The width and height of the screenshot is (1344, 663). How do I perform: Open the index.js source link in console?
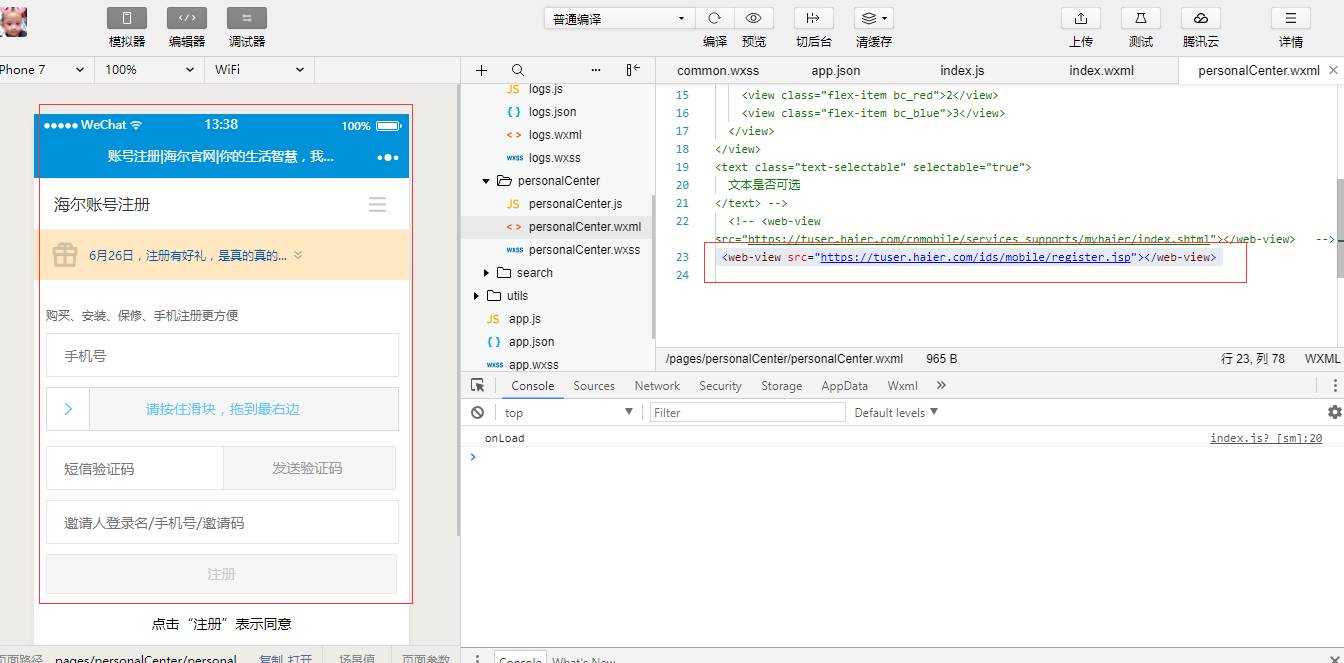click(x=1266, y=438)
